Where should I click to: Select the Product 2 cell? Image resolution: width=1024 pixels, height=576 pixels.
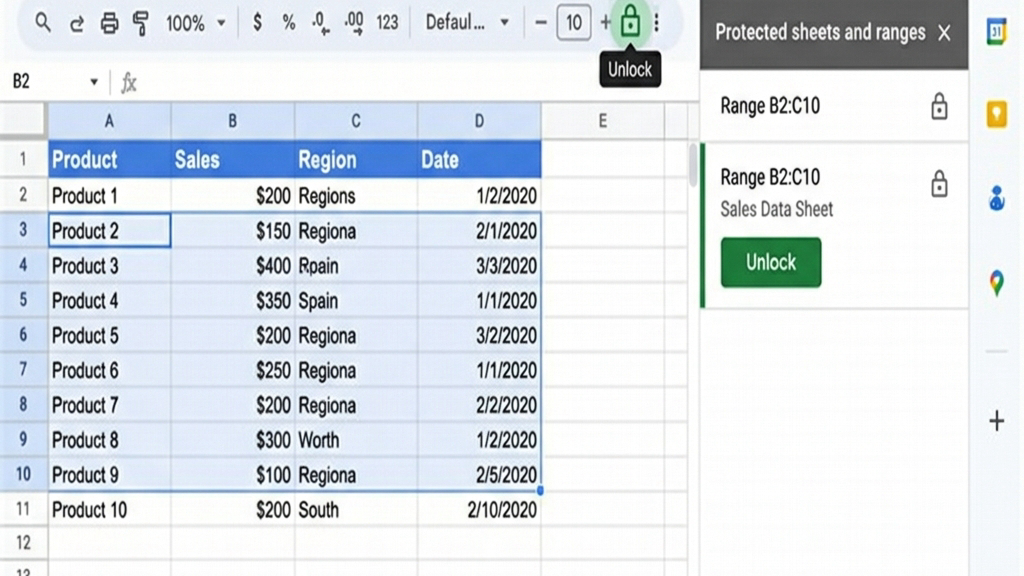click(109, 231)
